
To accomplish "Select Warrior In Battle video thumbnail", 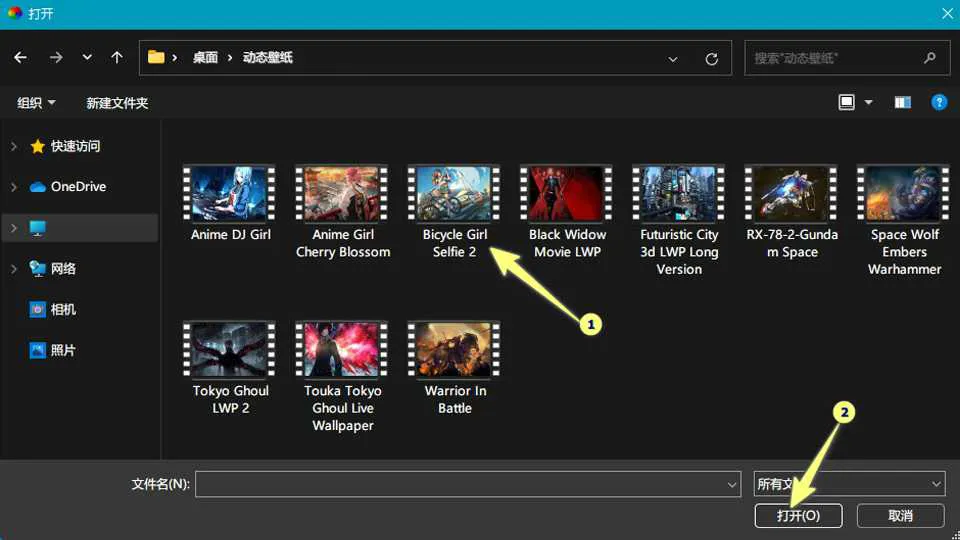I will (454, 350).
